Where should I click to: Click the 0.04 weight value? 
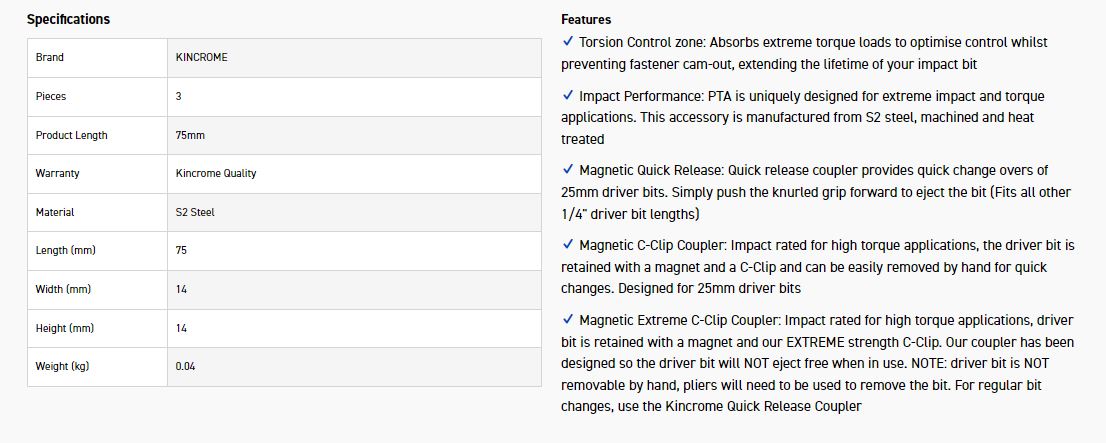coord(185,366)
